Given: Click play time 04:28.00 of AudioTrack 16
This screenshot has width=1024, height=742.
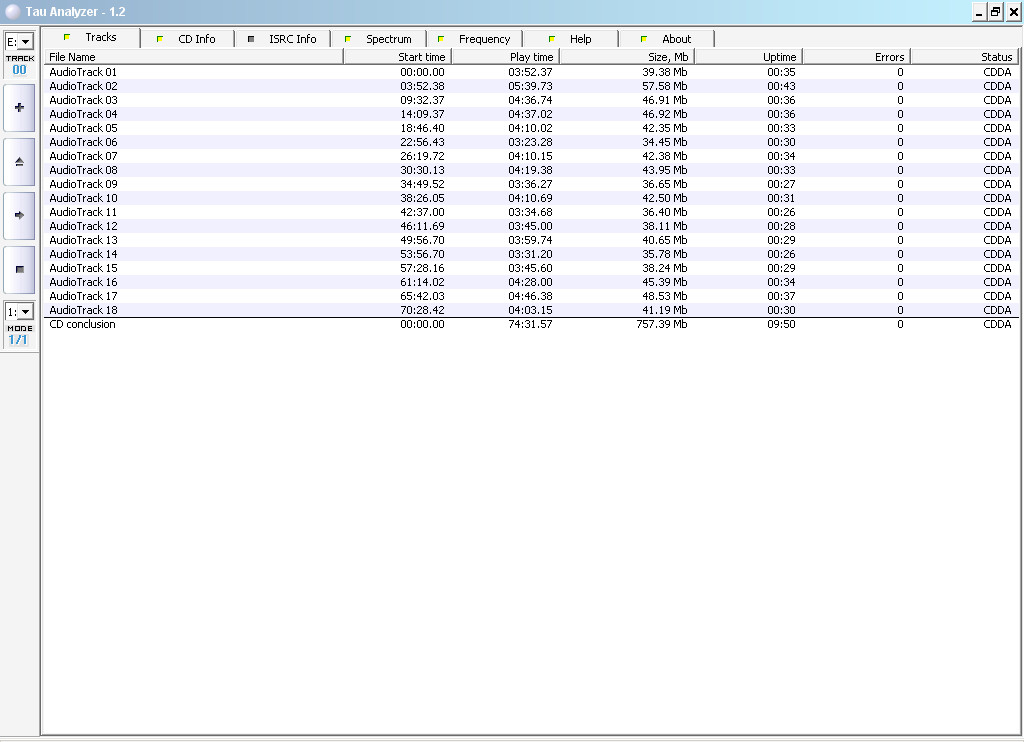Looking at the screenshot, I should [530, 283].
